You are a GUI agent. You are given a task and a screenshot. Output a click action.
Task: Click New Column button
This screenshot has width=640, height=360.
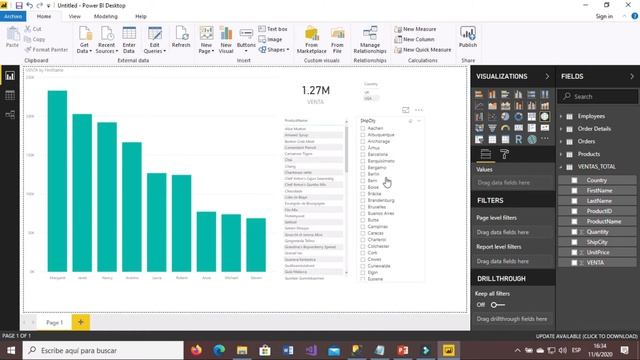point(414,40)
